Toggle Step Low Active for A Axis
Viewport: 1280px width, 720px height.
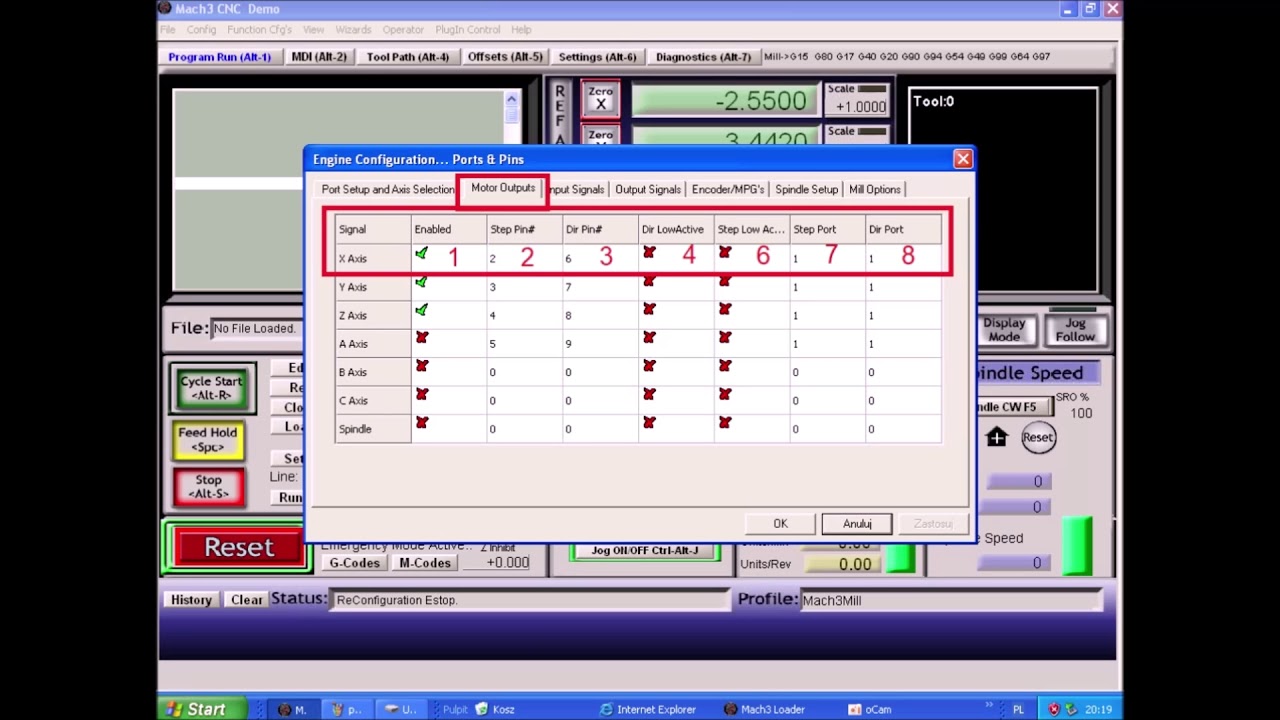[725, 339]
